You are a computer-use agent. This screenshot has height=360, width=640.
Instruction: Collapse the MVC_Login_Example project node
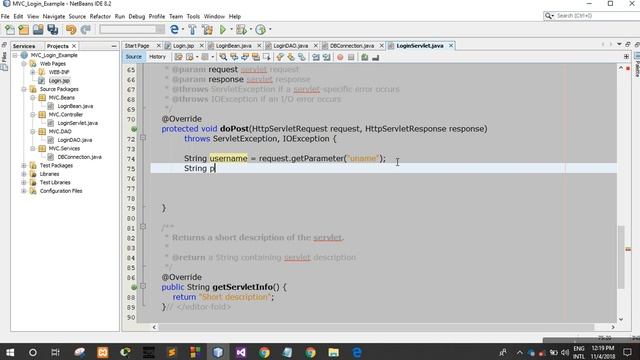tap(16, 55)
